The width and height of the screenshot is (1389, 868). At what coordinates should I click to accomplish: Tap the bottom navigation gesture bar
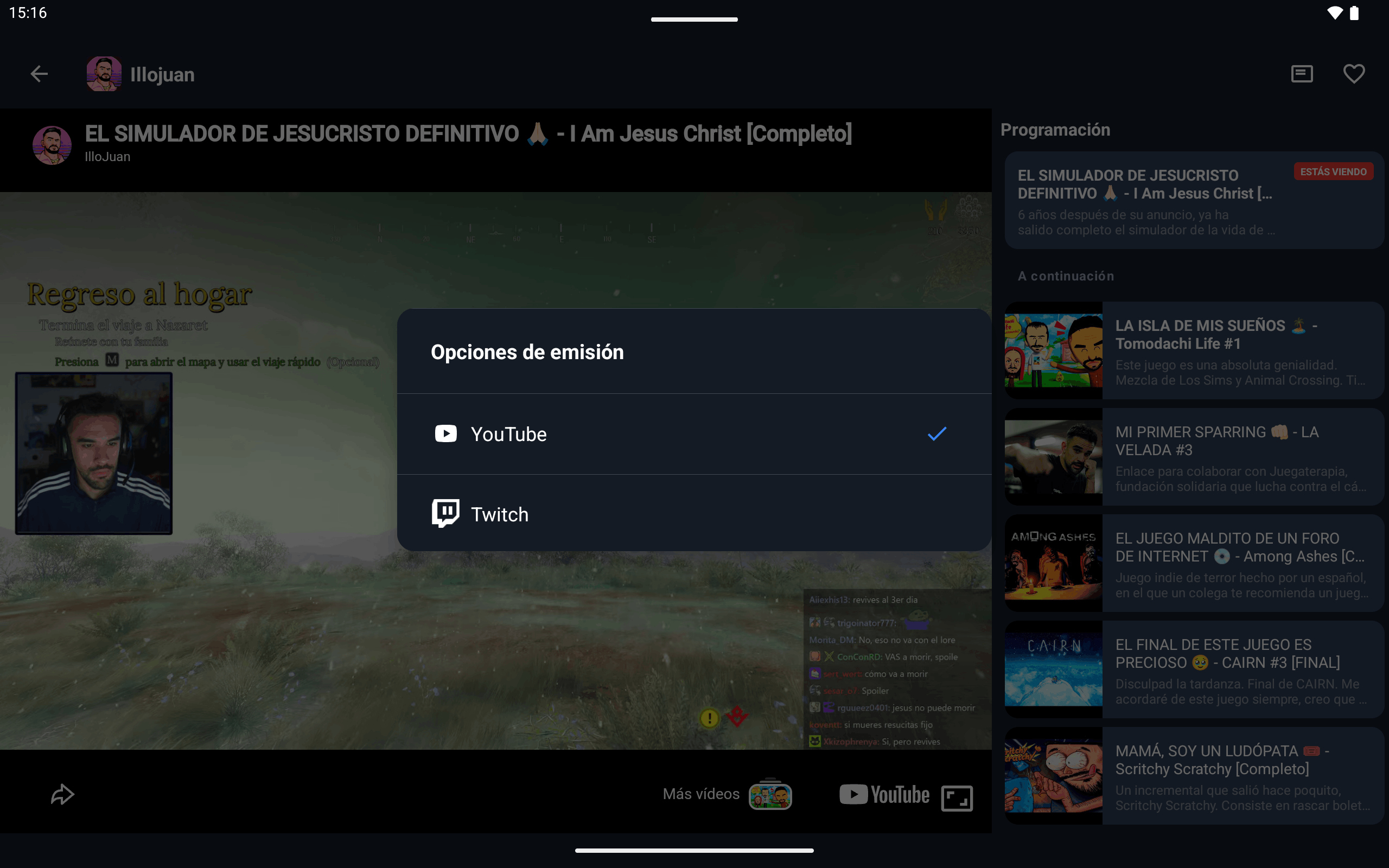click(x=694, y=850)
